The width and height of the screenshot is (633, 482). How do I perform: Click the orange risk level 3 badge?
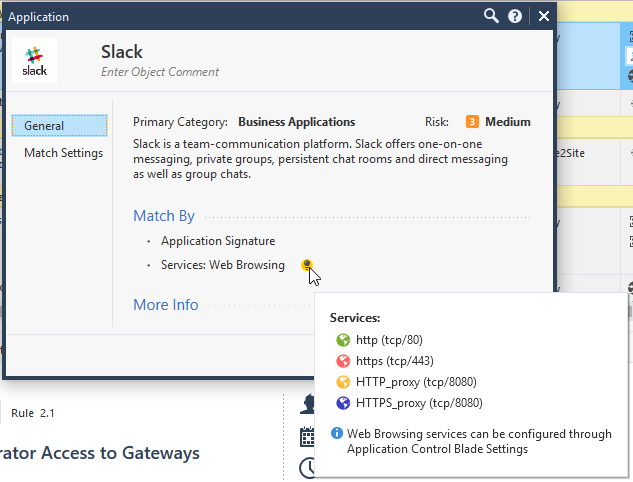point(472,122)
